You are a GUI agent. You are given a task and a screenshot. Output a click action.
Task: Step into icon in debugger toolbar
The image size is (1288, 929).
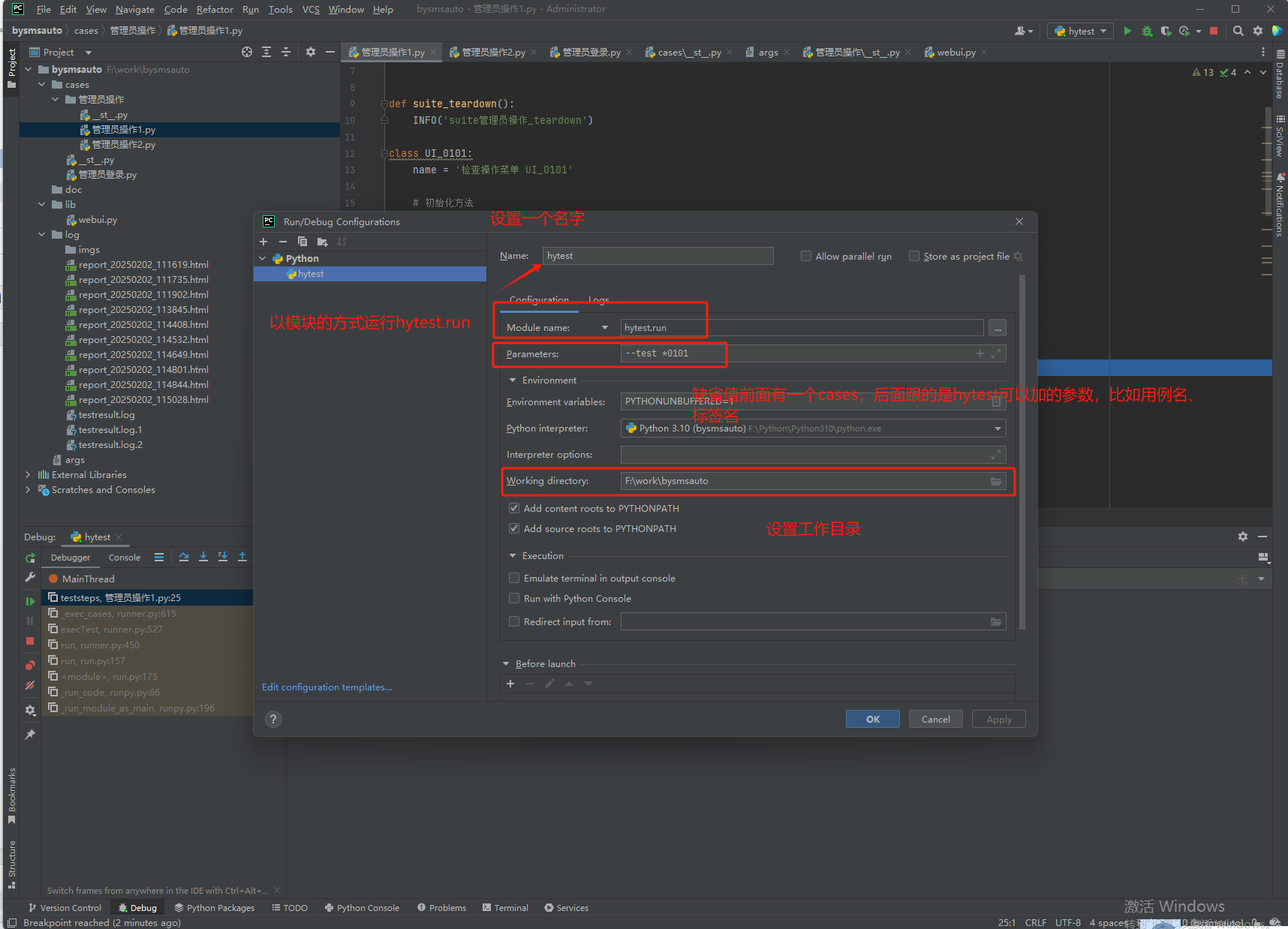203,557
